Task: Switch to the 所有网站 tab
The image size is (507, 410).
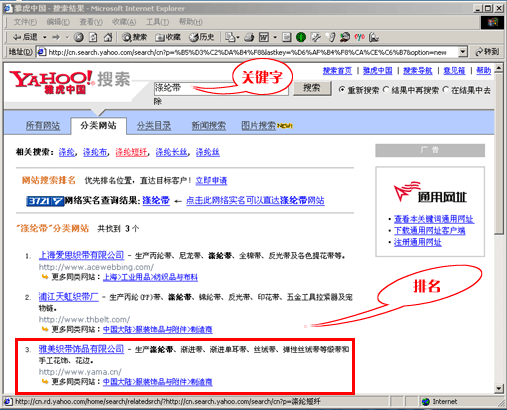Action: [43, 126]
